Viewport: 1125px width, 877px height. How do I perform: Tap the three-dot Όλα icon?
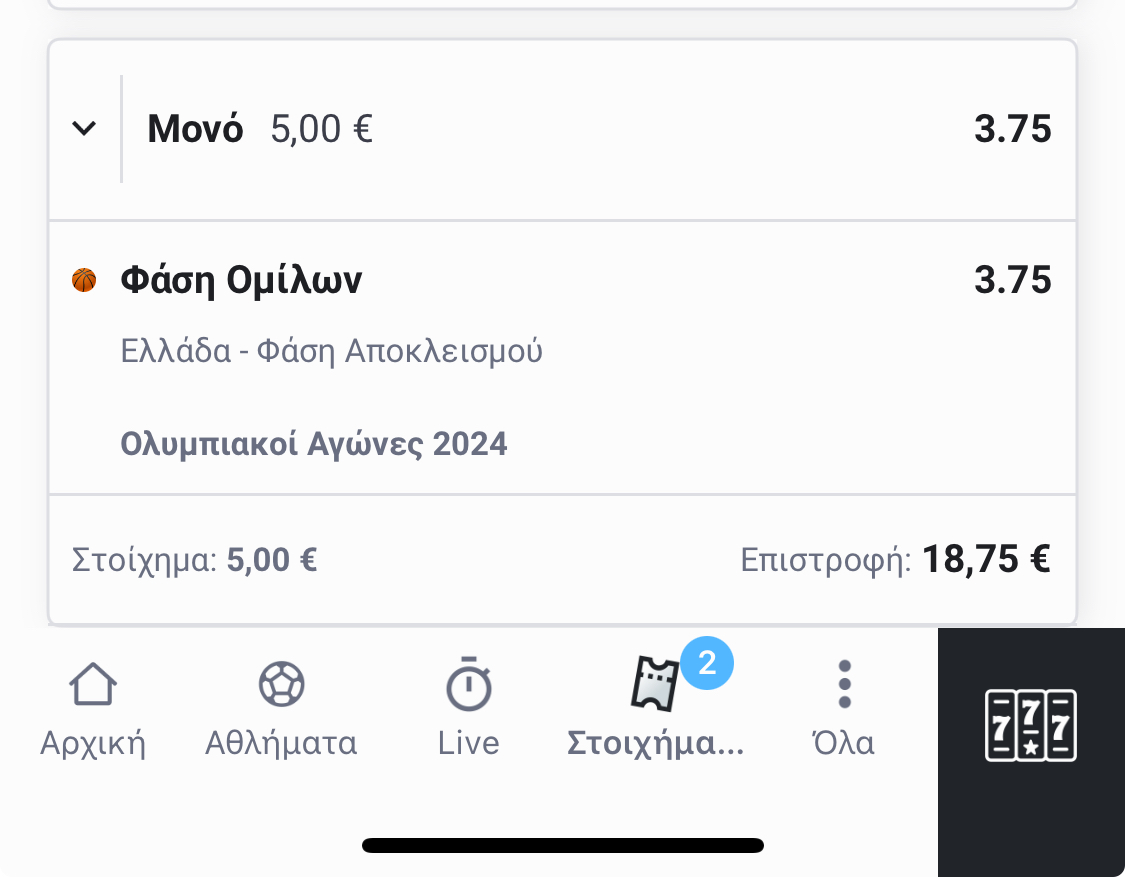tap(844, 686)
